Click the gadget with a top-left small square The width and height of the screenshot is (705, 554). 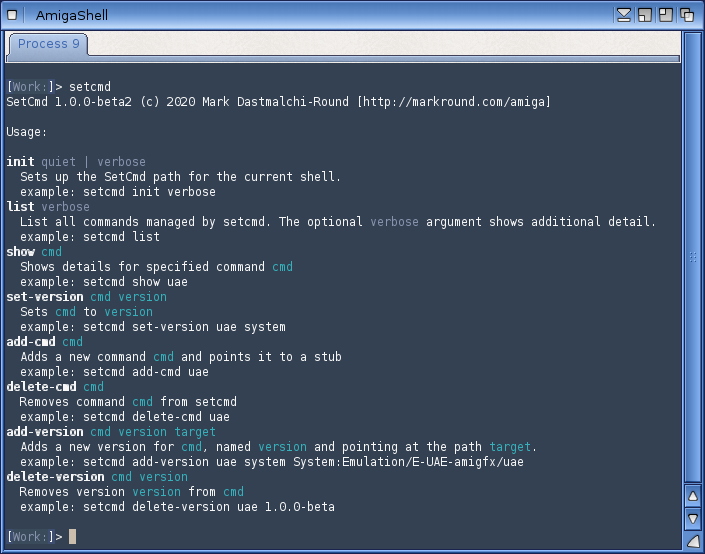(x=666, y=15)
